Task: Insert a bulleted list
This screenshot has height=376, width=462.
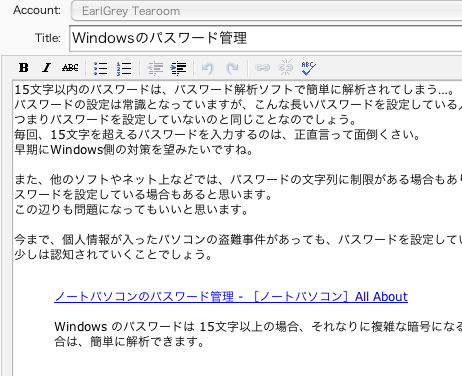Action: coord(101,68)
